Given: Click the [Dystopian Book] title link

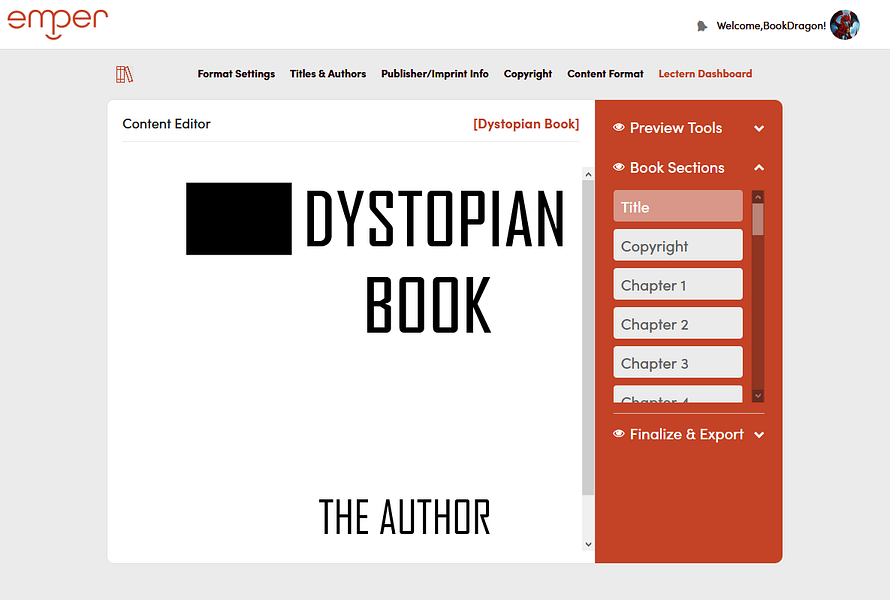Looking at the screenshot, I should (x=526, y=124).
